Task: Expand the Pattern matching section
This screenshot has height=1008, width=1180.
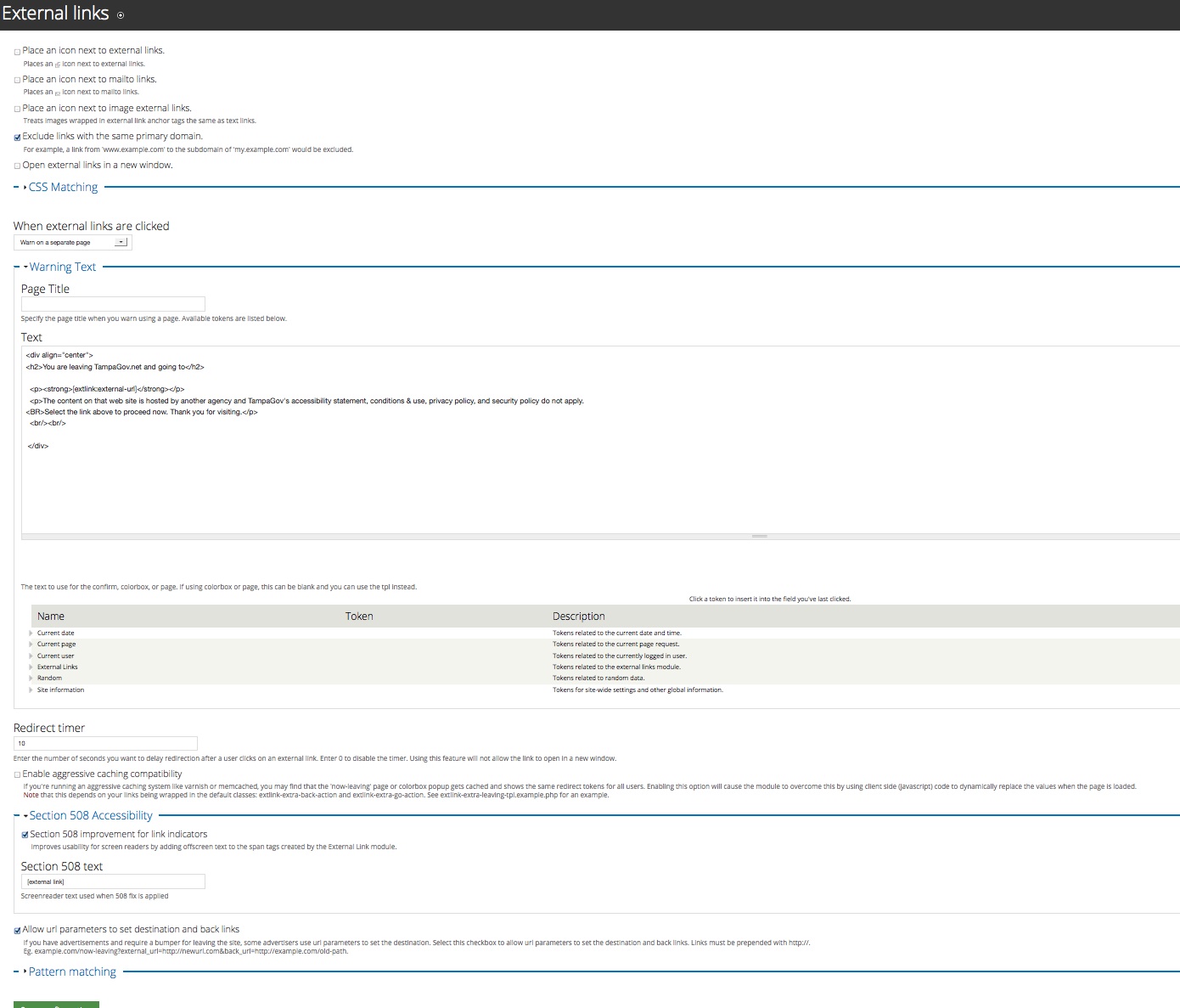Action: tap(72, 972)
